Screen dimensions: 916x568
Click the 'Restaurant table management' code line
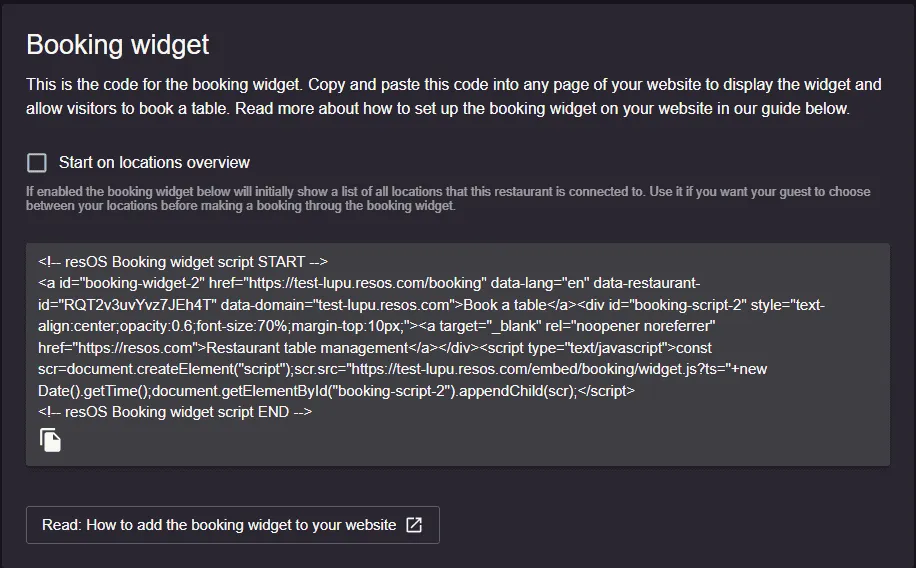(x=375, y=348)
